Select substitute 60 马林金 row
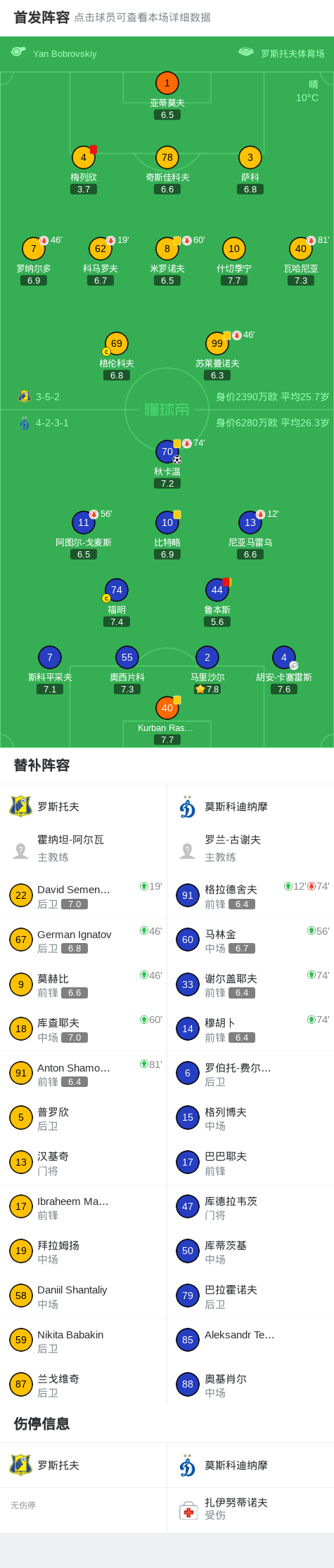334x1568 pixels. click(x=250, y=940)
